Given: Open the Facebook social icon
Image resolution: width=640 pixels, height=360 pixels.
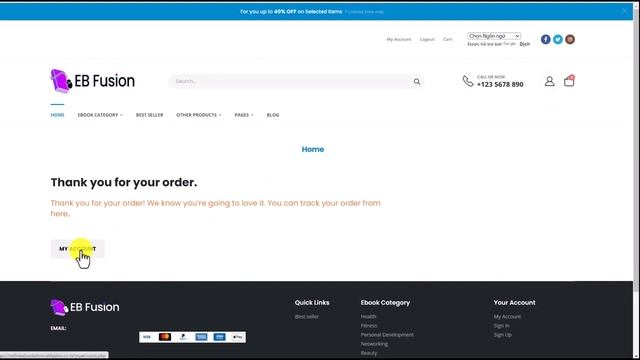Looking at the screenshot, I should point(546,39).
